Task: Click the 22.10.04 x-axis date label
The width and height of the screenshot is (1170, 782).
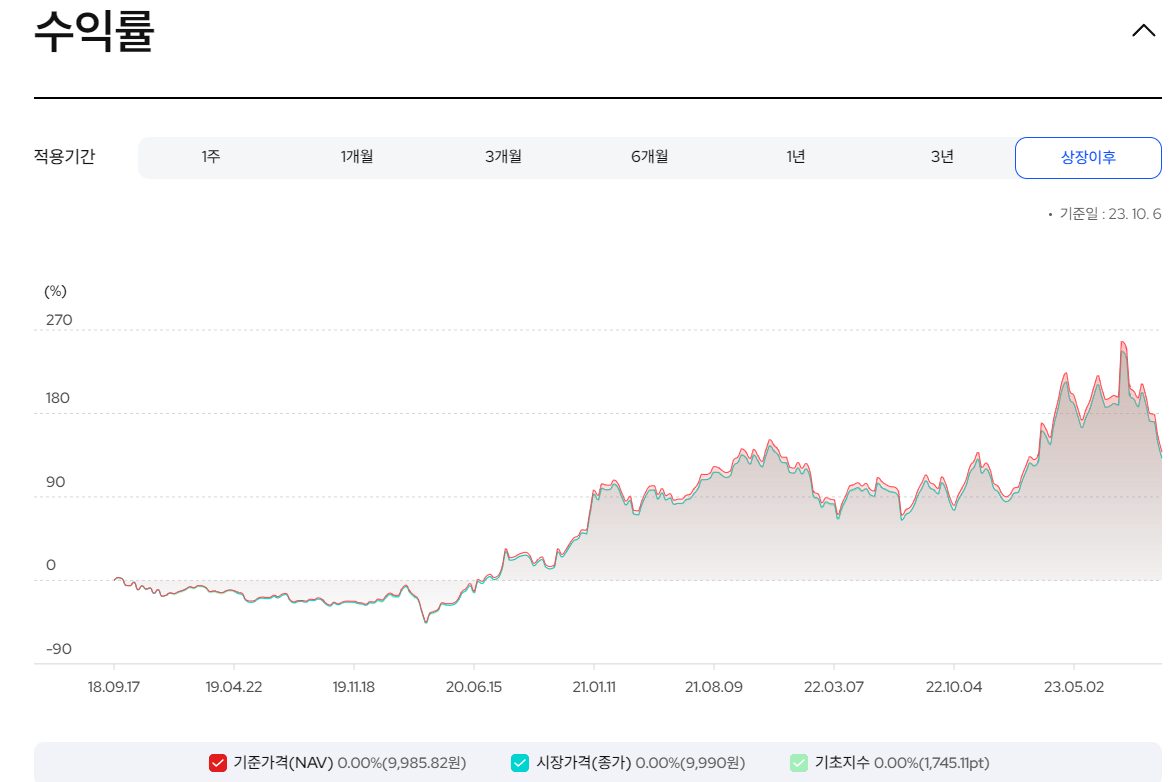Action: pos(954,686)
